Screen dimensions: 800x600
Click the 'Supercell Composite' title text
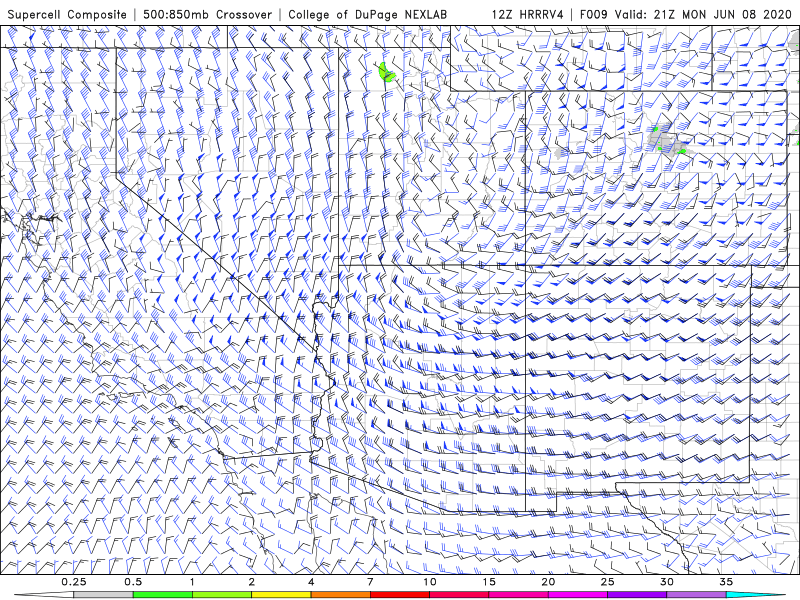(67, 14)
